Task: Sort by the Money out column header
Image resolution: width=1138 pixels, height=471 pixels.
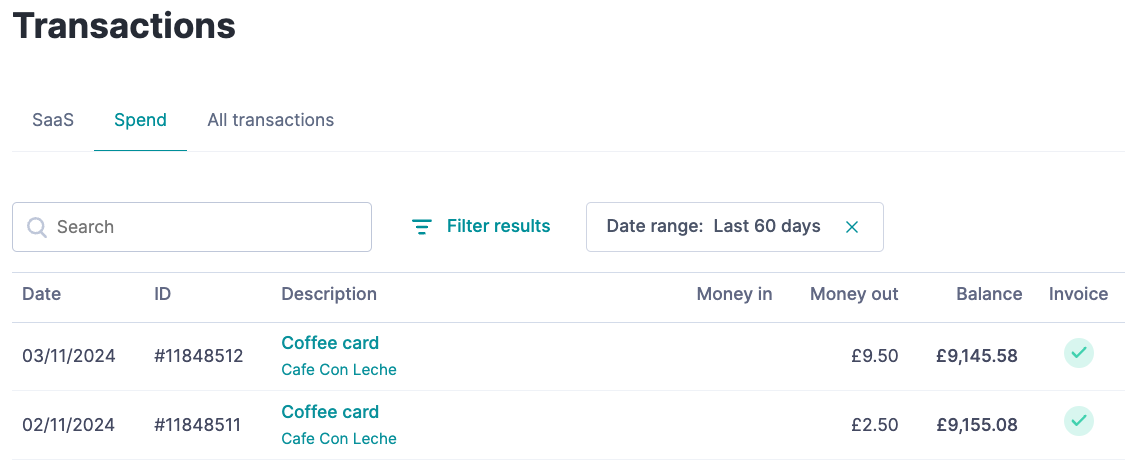Action: [854, 294]
